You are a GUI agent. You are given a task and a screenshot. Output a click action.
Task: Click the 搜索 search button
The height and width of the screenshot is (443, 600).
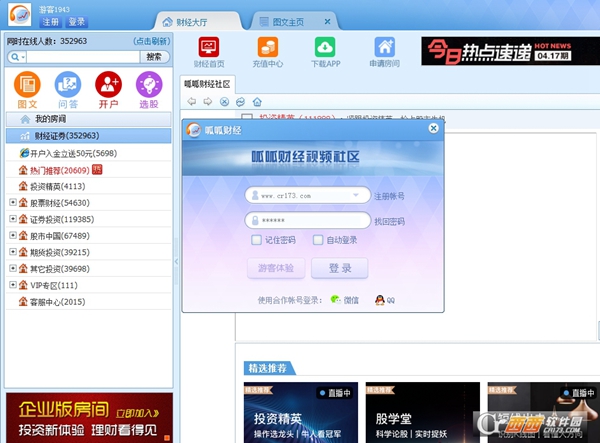coord(154,57)
